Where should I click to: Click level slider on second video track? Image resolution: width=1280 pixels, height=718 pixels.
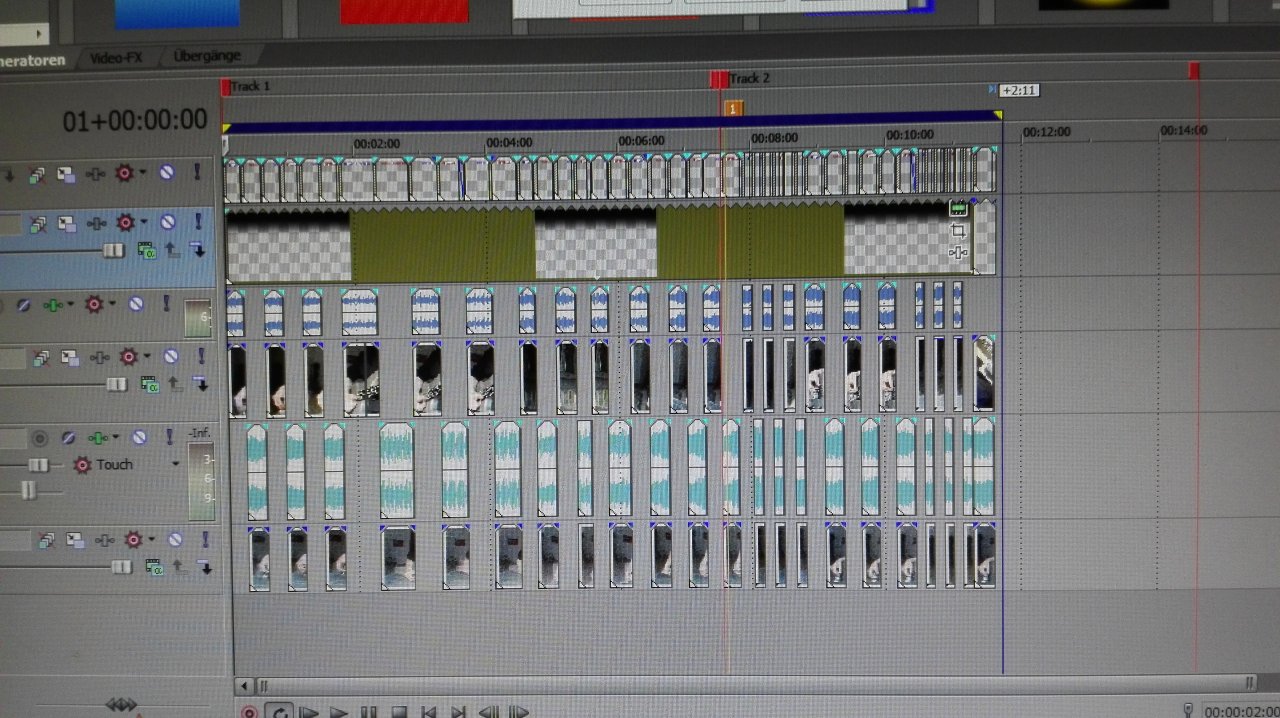(113, 250)
